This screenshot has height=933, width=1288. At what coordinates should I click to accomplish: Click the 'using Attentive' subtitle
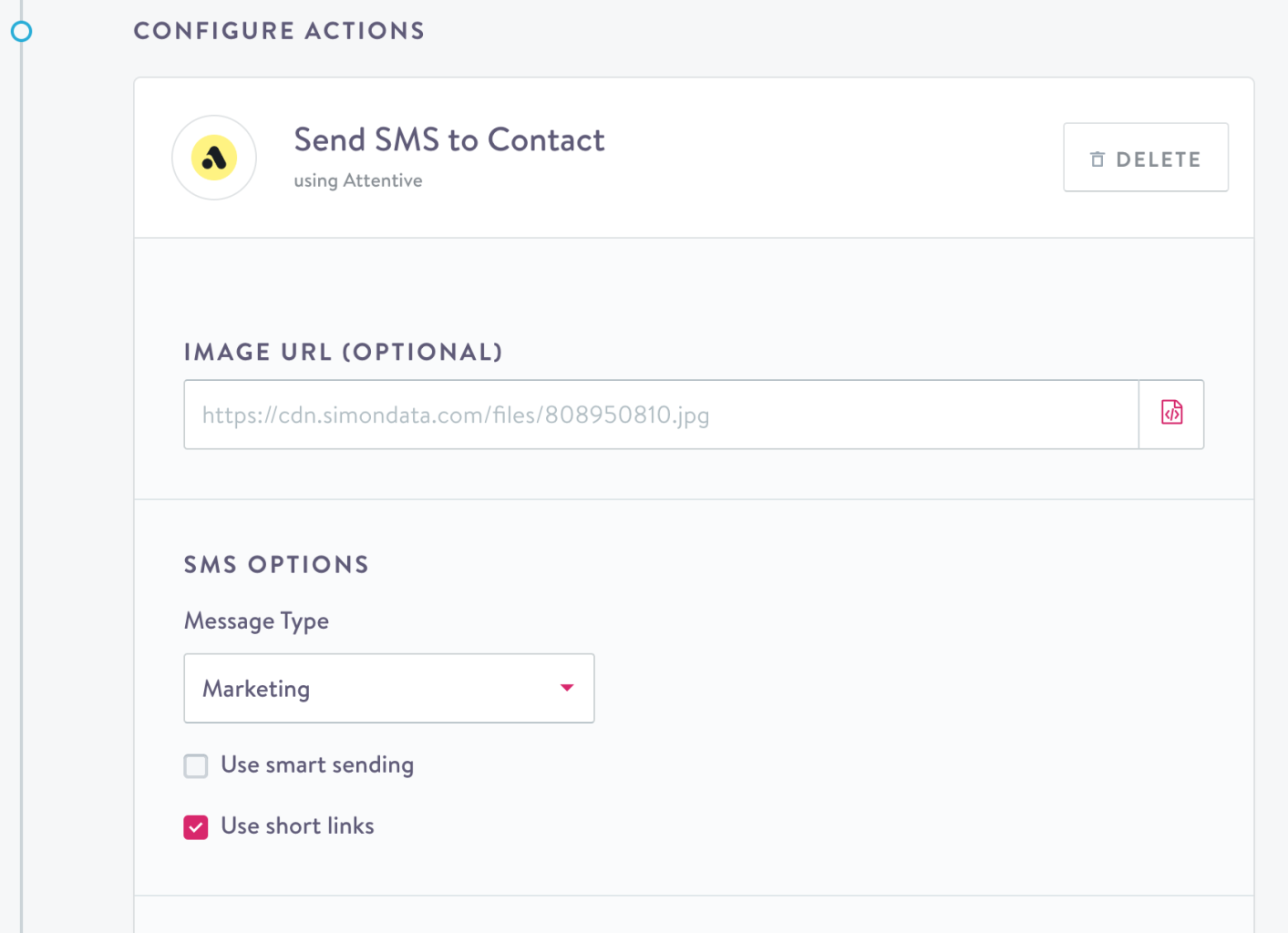click(357, 180)
